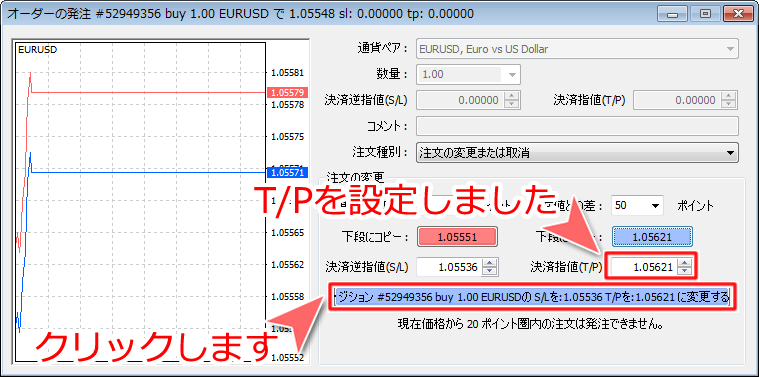Increase S/L 1.05536 with up arrow
Screen dimensions: 759x377
[x=490, y=262]
